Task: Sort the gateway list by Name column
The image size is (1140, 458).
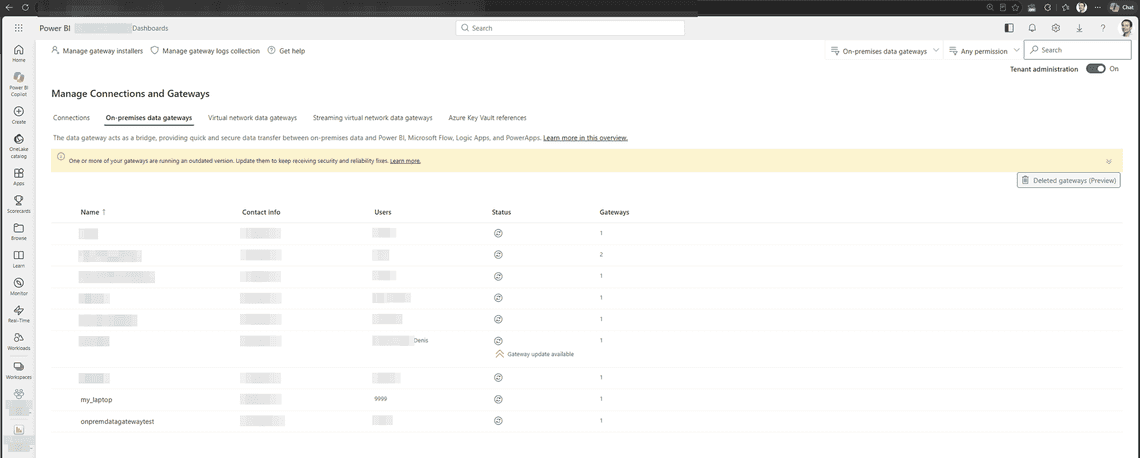Action: coord(93,212)
